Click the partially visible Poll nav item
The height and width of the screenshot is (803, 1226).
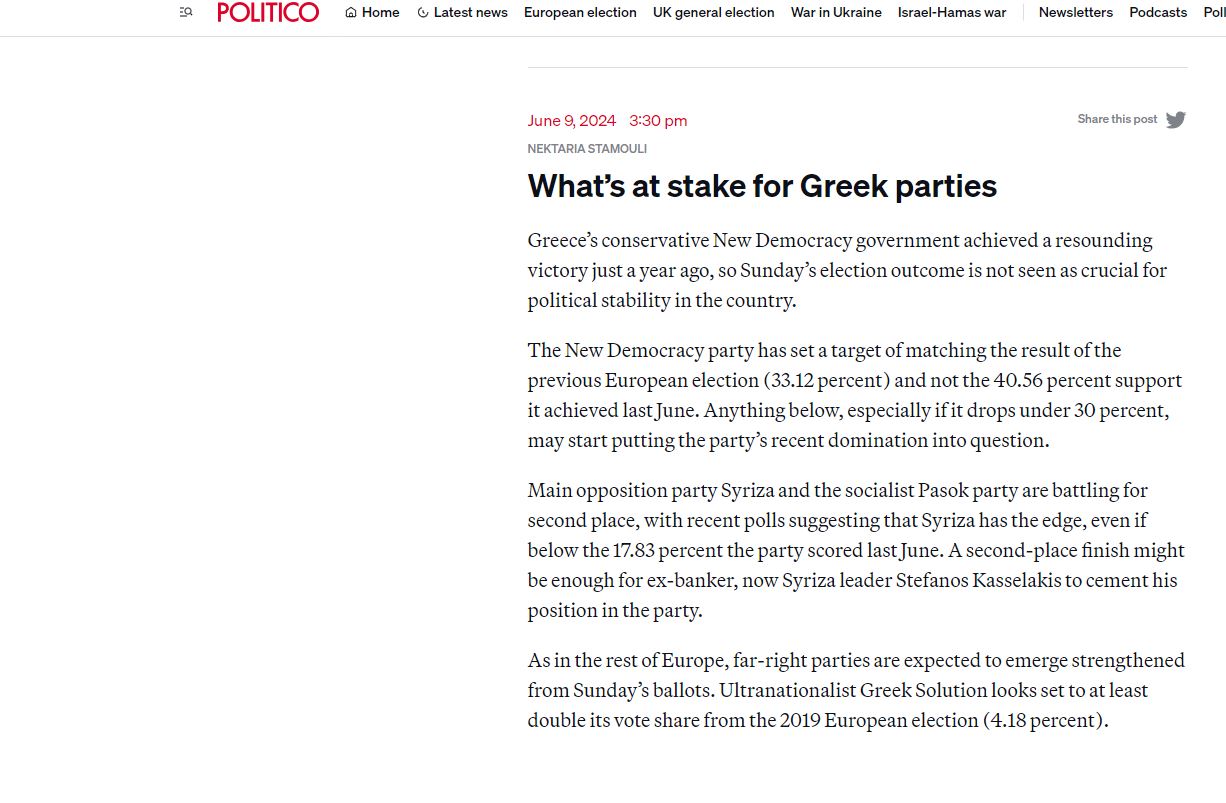point(1214,13)
